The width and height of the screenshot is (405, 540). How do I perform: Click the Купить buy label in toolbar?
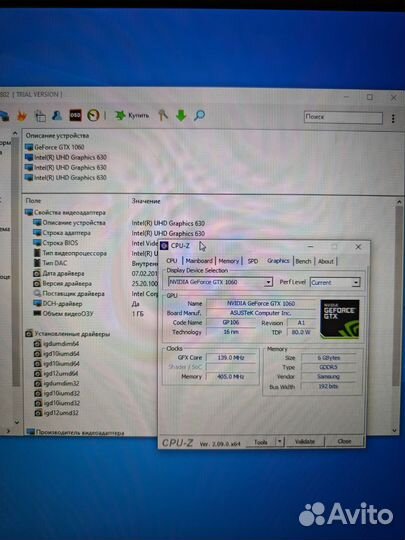pos(138,115)
